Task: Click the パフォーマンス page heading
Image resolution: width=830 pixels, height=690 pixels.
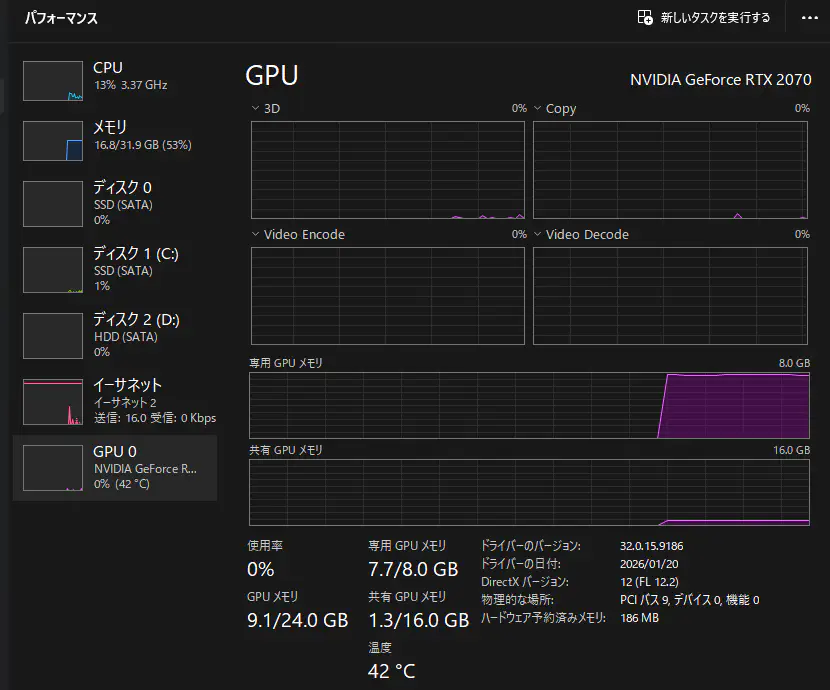Action: point(61,18)
